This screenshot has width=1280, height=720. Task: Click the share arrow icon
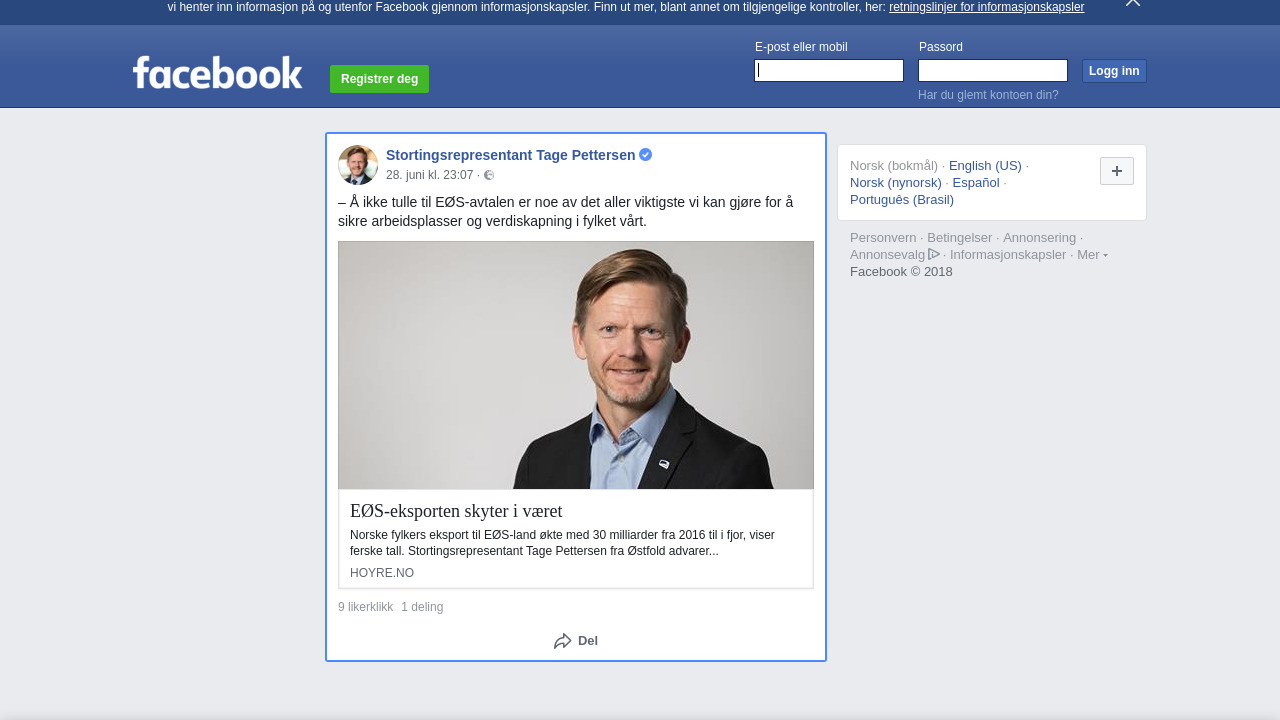click(x=563, y=641)
